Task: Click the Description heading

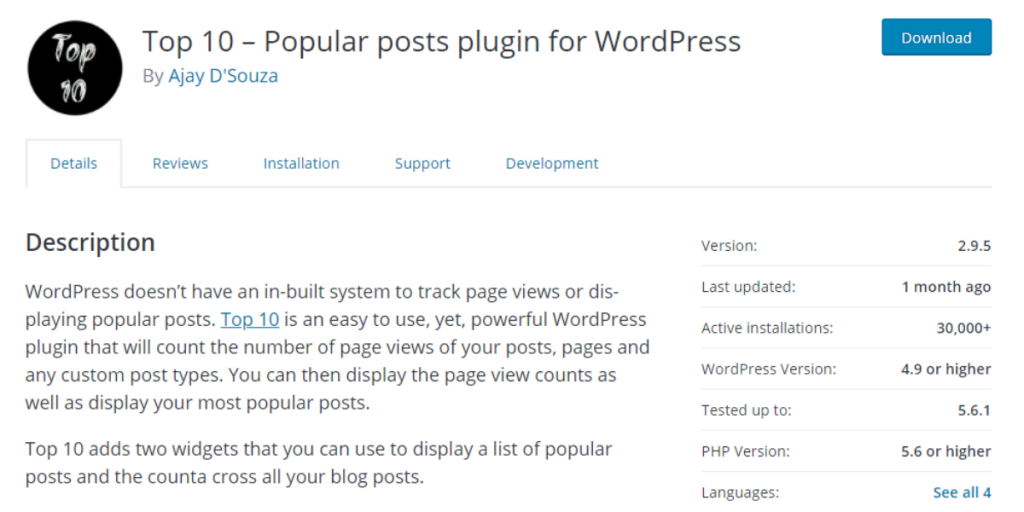Action: click(x=90, y=242)
